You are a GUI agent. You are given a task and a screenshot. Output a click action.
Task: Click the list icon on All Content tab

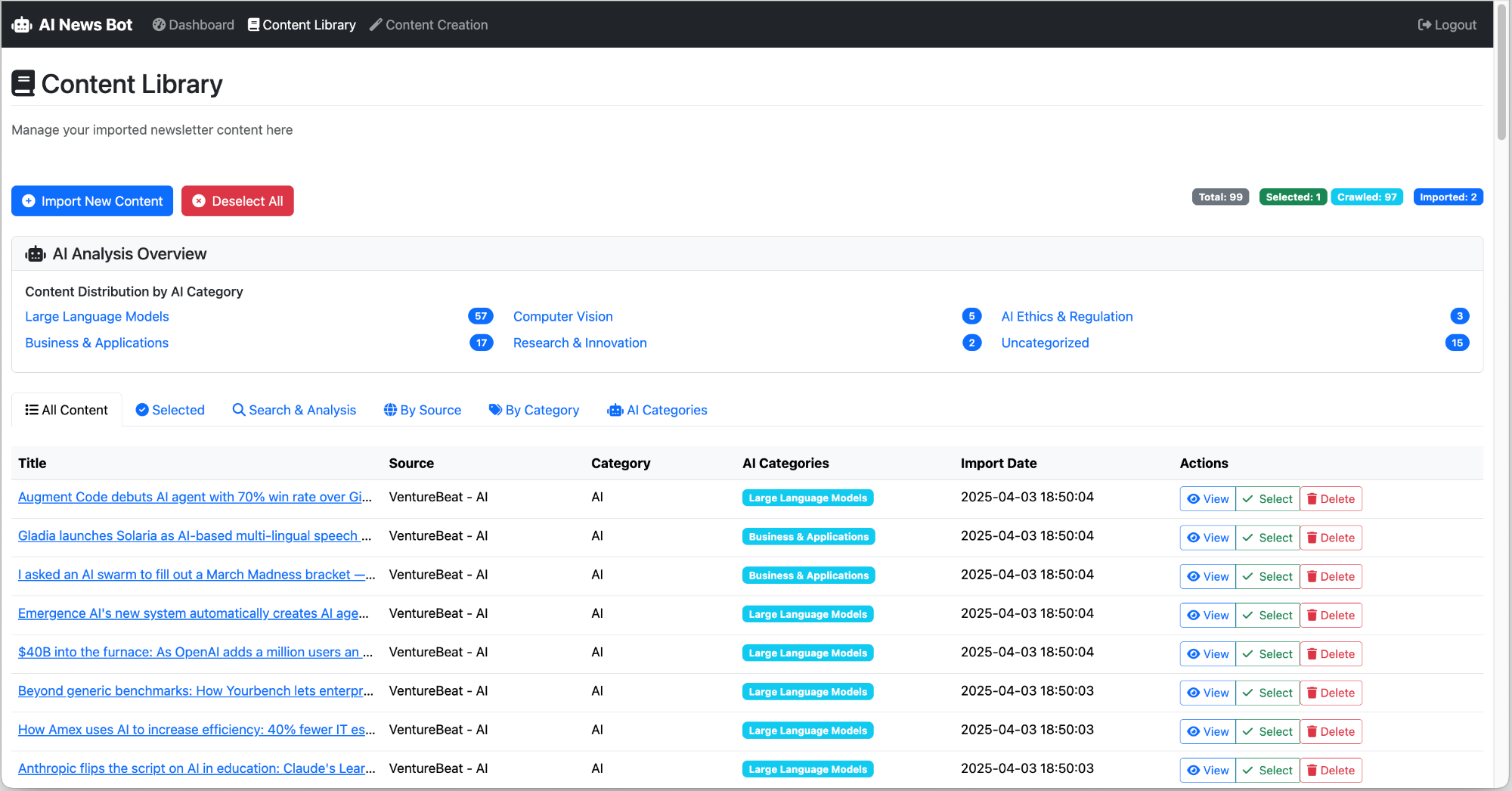tap(32, 410)
